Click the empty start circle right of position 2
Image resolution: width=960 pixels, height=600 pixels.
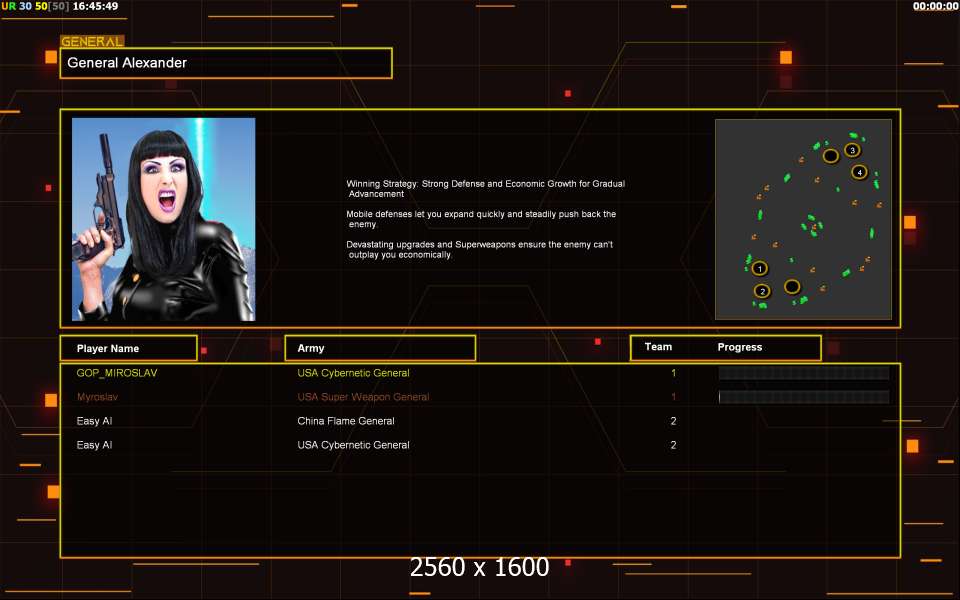point(792,287)
